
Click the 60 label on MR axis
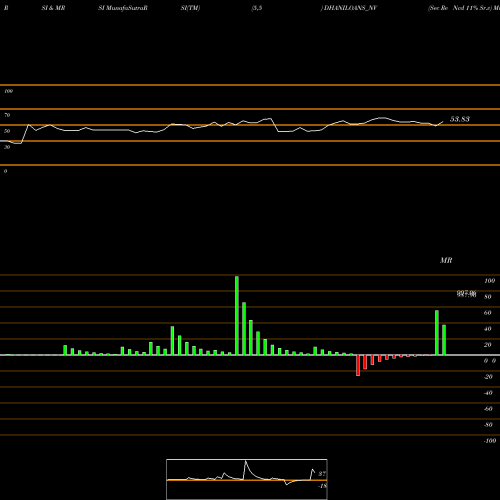(x=488, y=313)
